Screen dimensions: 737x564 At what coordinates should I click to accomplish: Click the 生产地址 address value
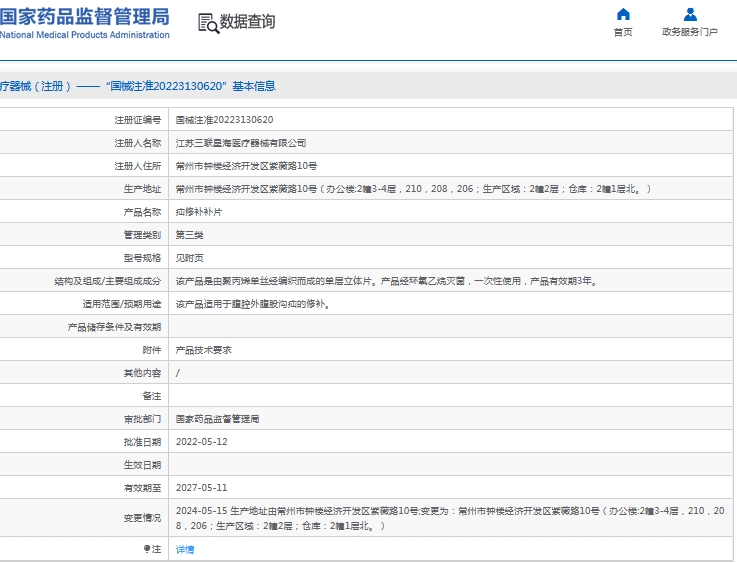[413, 189]
